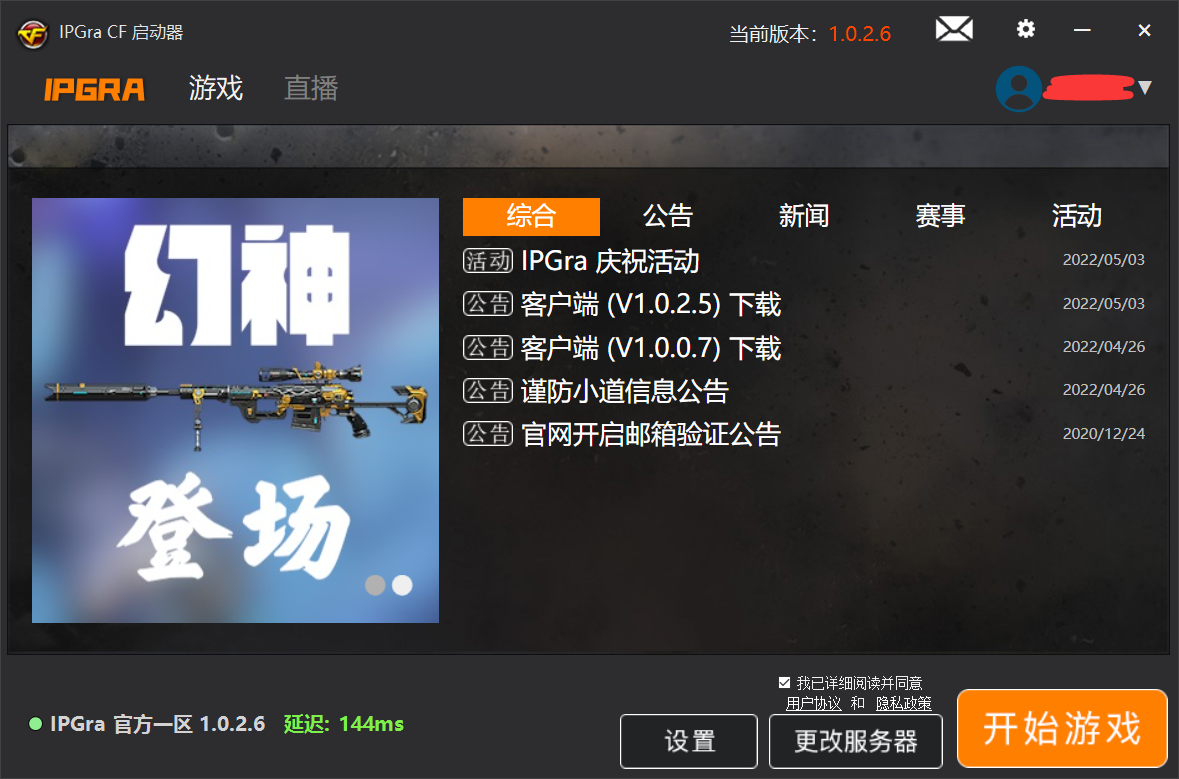1179x779 pixels.
Task: Switch to the 赛事 tab
Action: tap(940, 216)
